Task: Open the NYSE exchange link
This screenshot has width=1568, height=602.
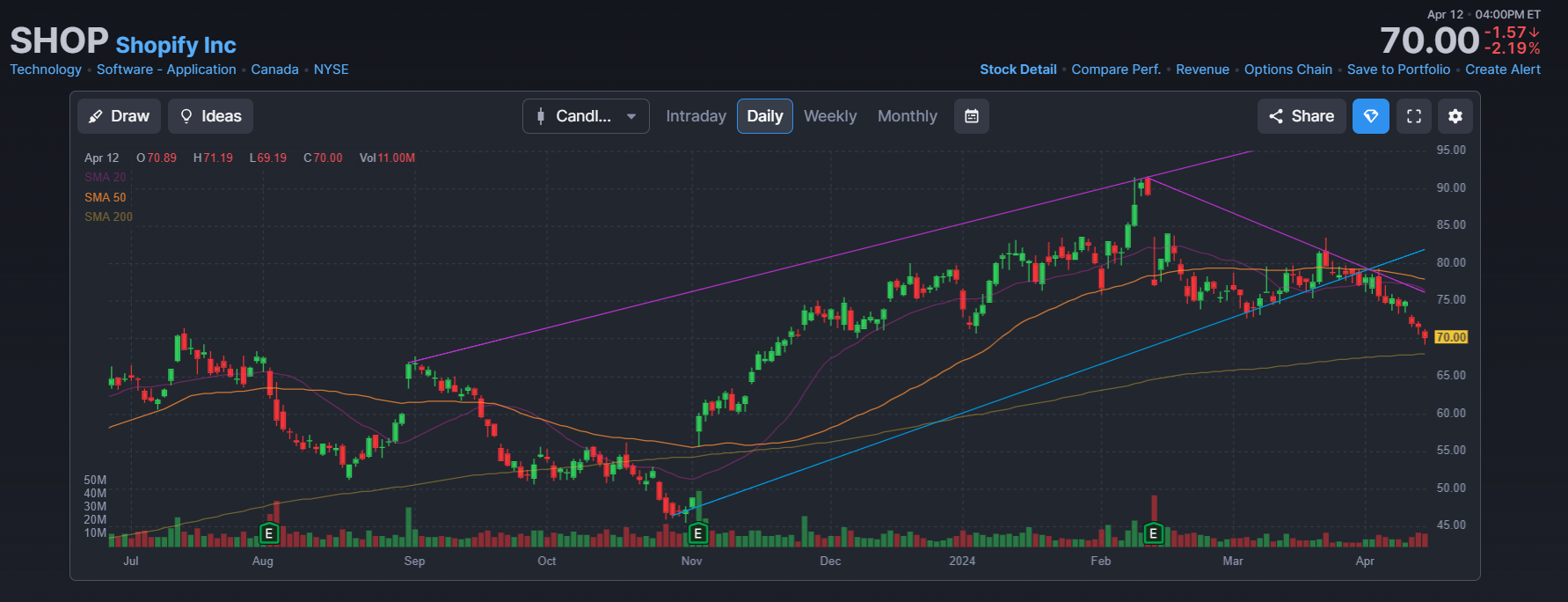Action: (331, 70)
